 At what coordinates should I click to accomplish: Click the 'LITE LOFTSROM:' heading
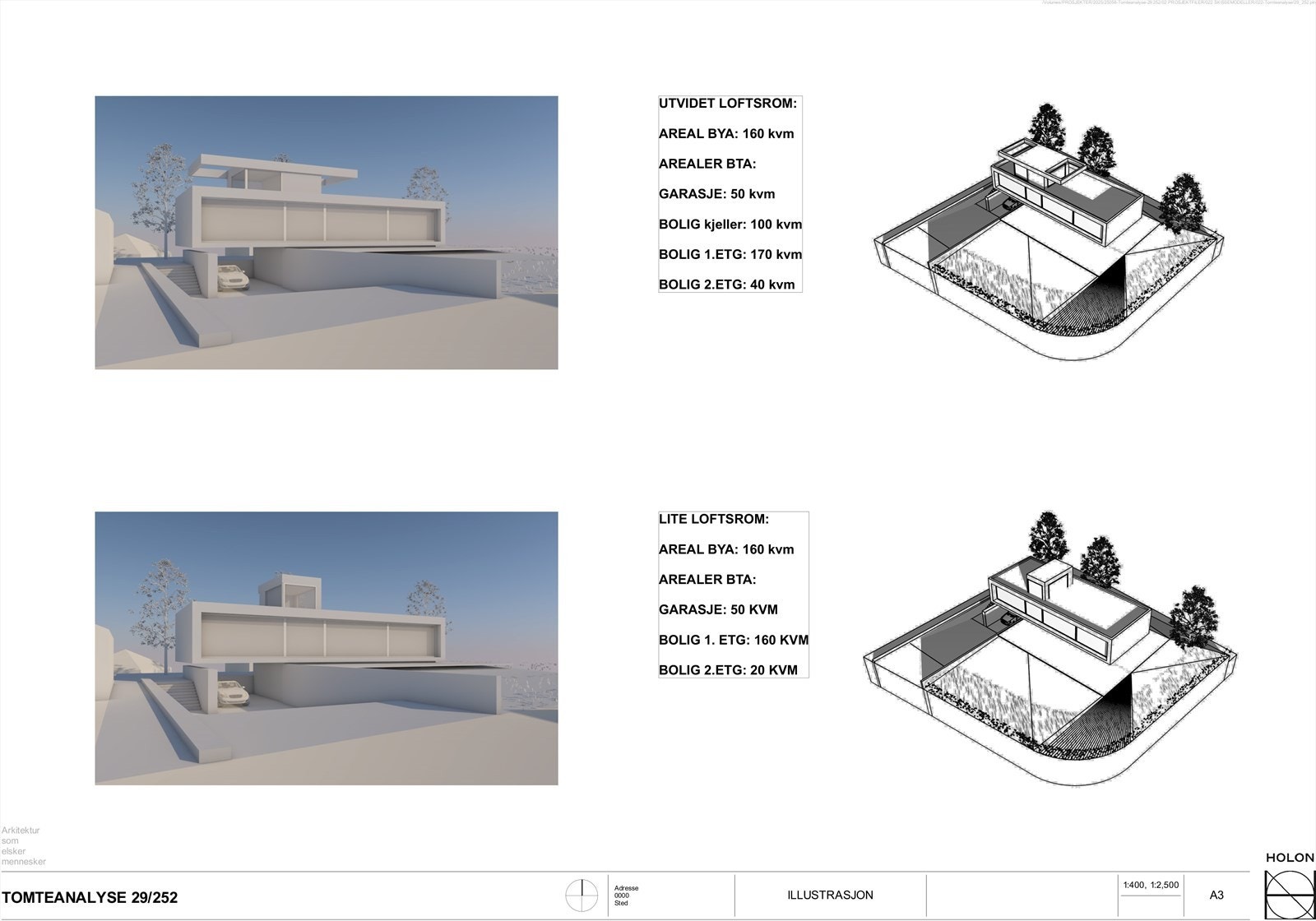pos(714,520)
